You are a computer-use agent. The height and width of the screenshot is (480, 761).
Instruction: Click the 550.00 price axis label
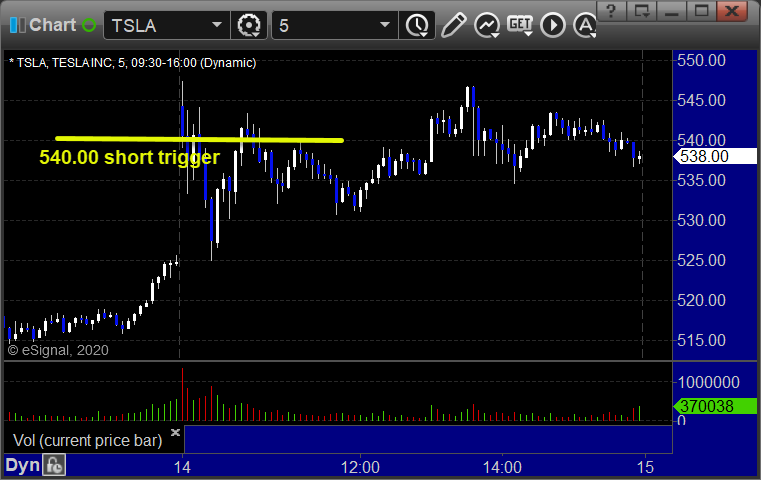701,61
